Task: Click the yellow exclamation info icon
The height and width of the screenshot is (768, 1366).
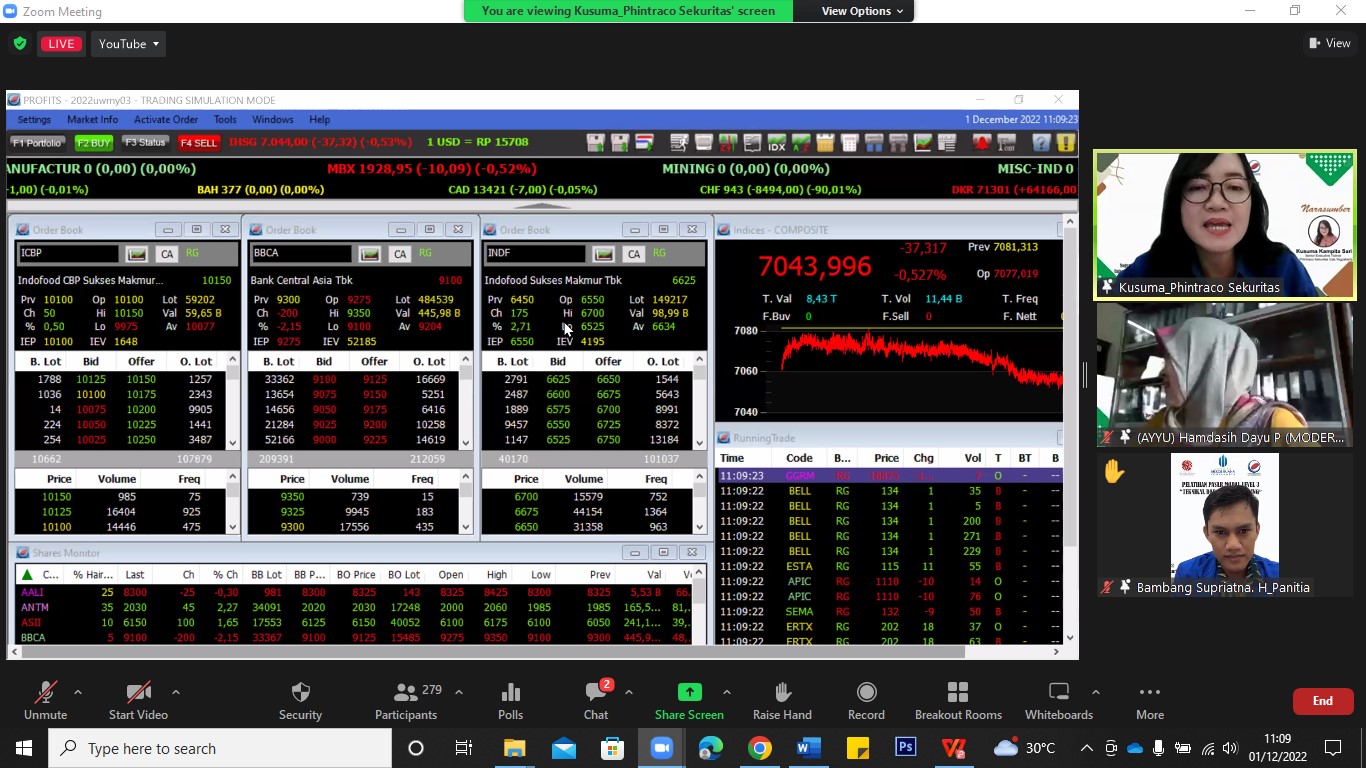Action: coord(1066,143)
